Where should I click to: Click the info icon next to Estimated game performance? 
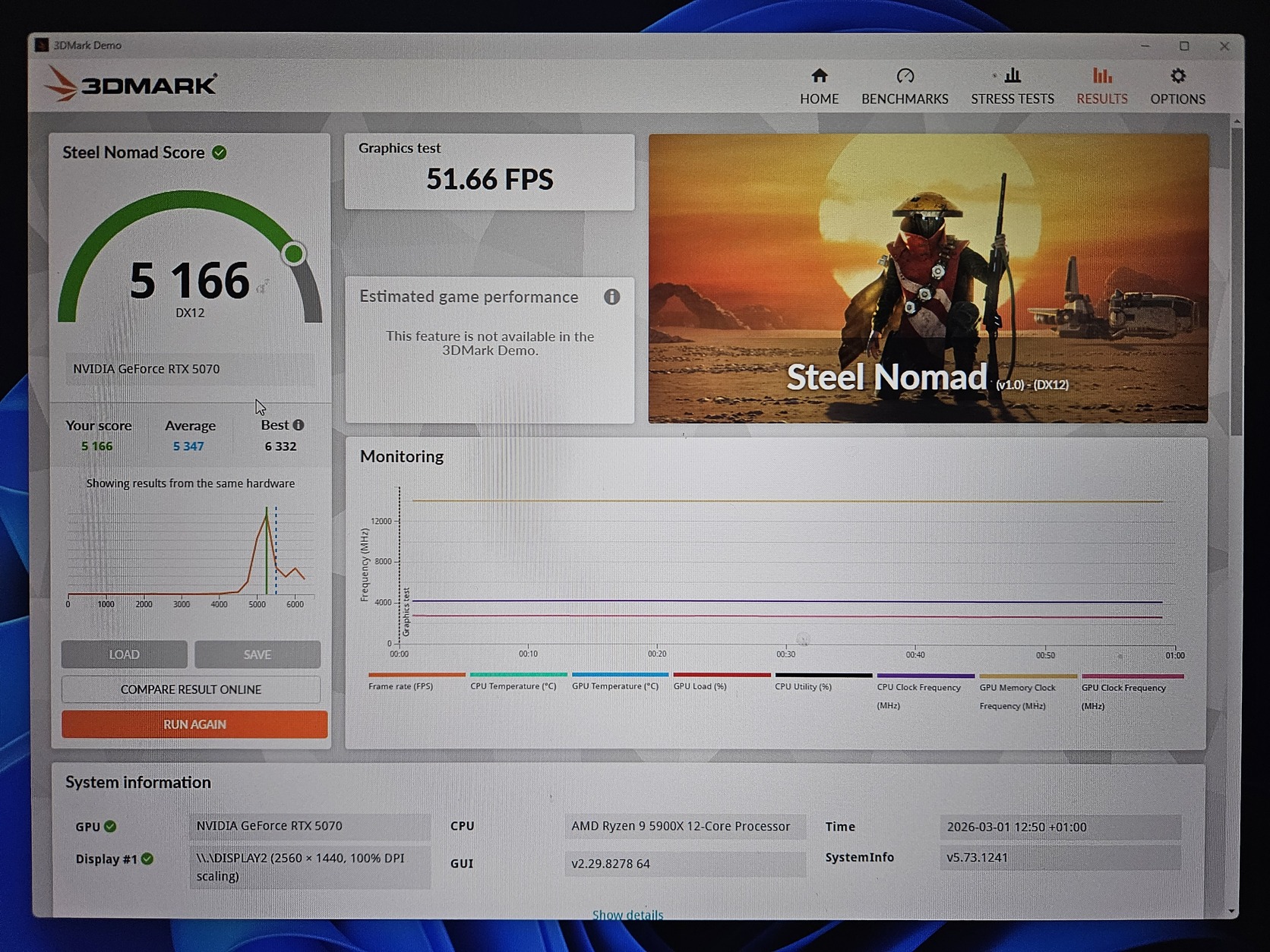coord(611,297)
